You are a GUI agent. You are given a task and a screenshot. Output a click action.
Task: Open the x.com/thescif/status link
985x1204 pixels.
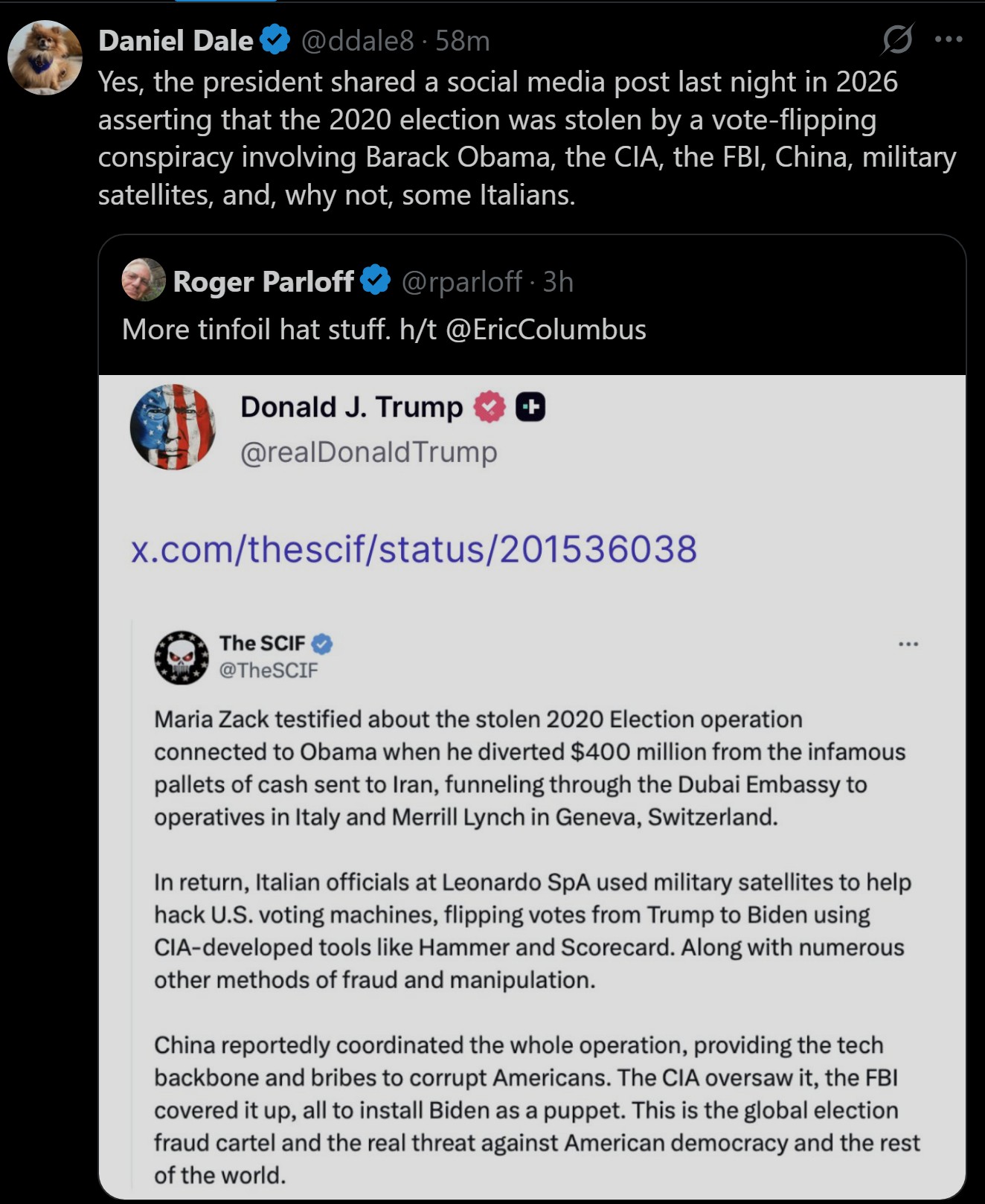pyautogui.click(x=414, y=549)
